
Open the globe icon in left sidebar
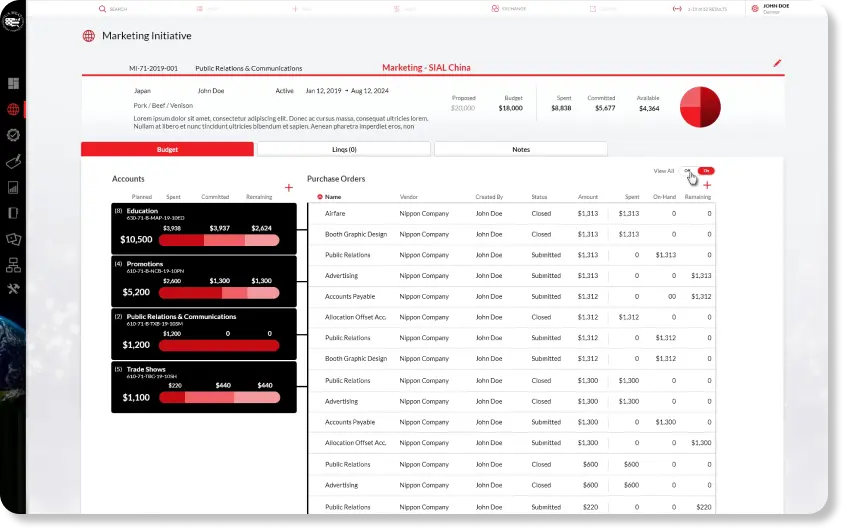pyautogui.click(x=14, y=110)
